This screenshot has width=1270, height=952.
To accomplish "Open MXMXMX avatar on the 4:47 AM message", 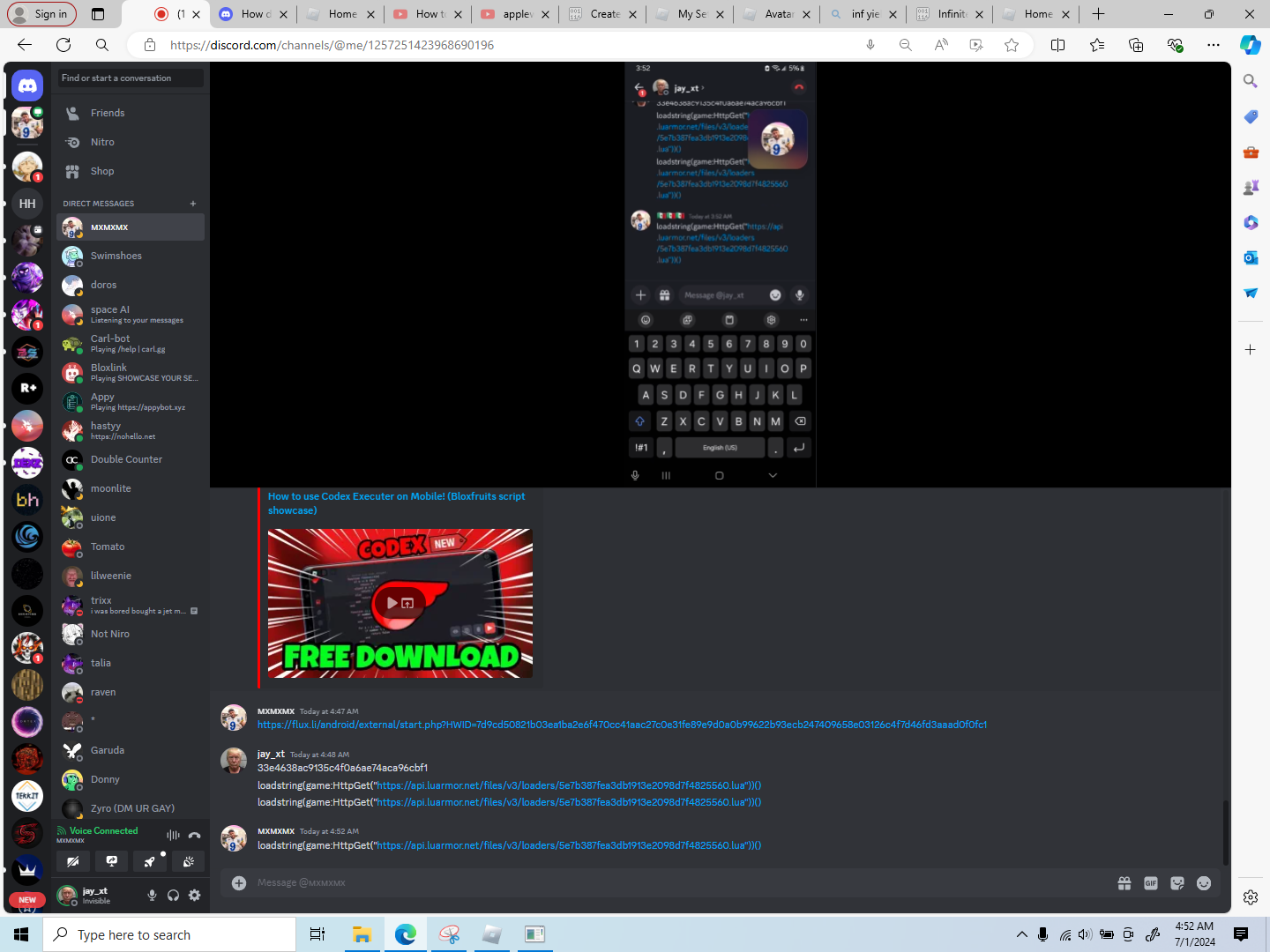I will tap(234, 718).
